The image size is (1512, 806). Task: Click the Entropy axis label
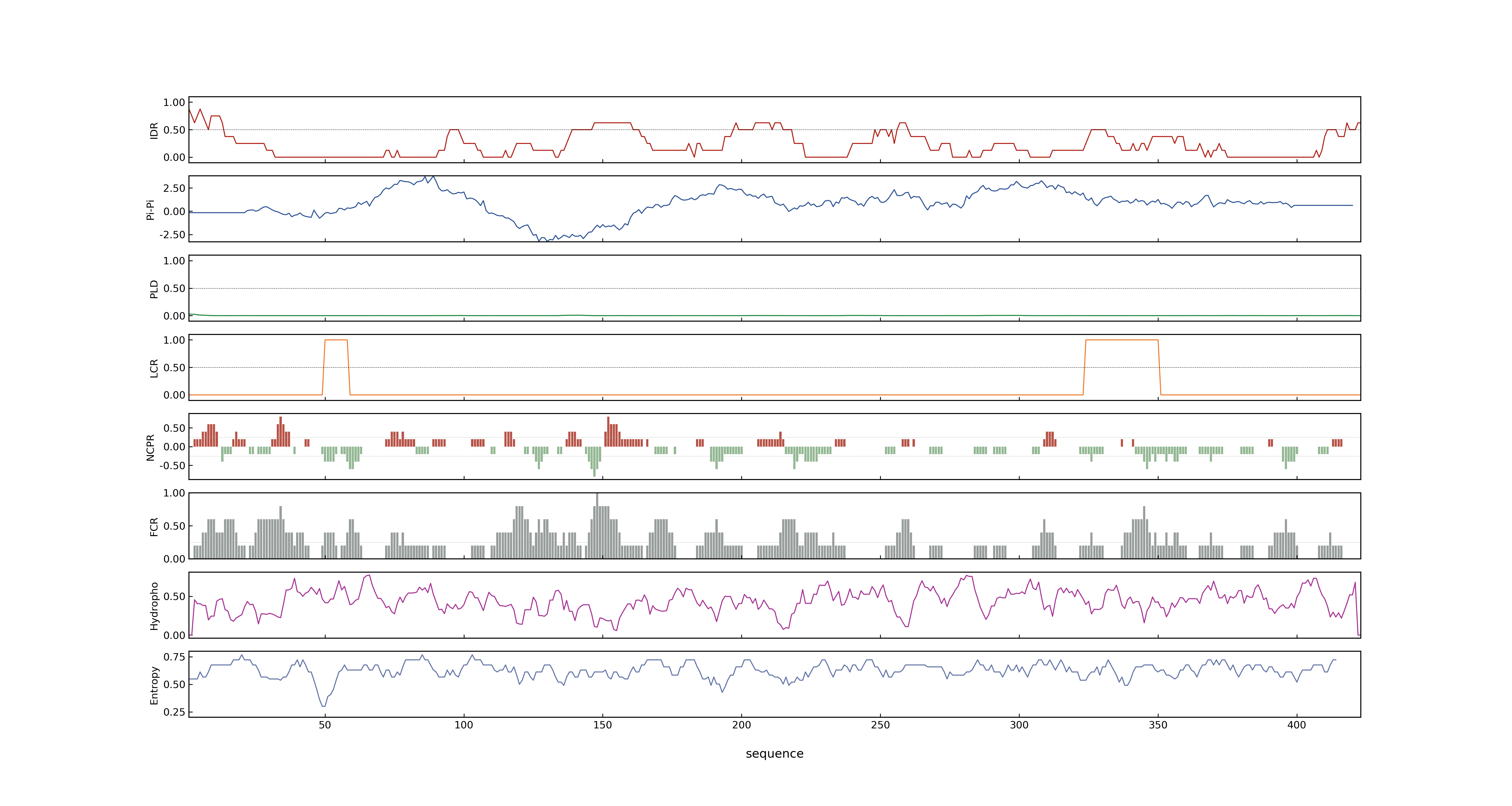point(154,685)
